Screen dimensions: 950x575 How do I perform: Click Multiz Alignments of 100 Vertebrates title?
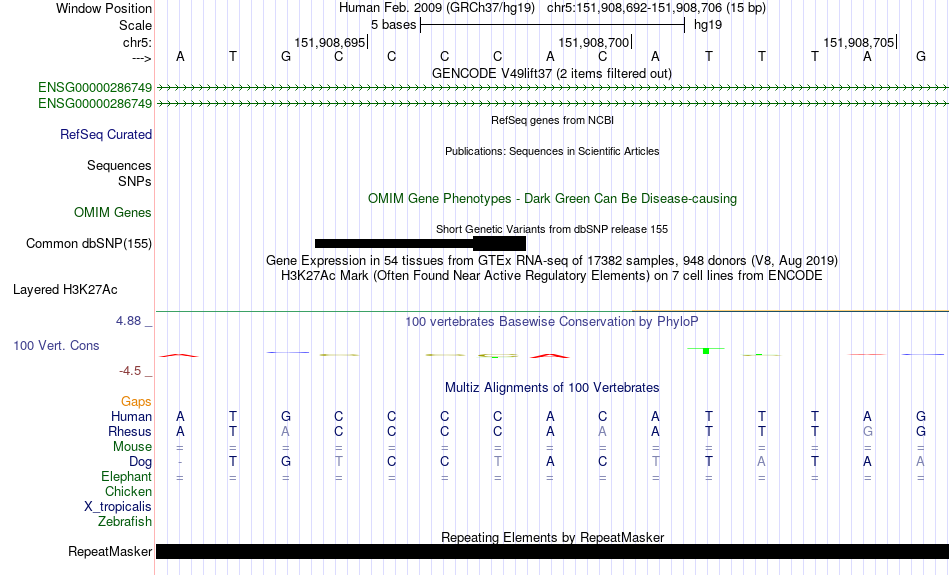pos(552,387)
